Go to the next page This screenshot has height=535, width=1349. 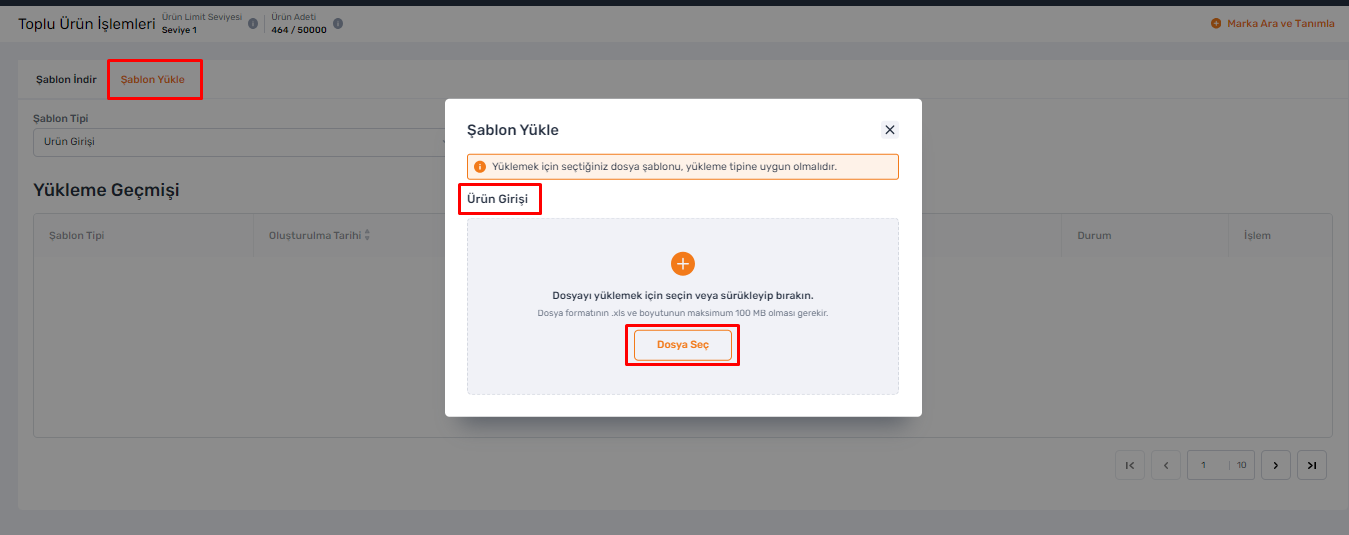(x=1276, y=465)
